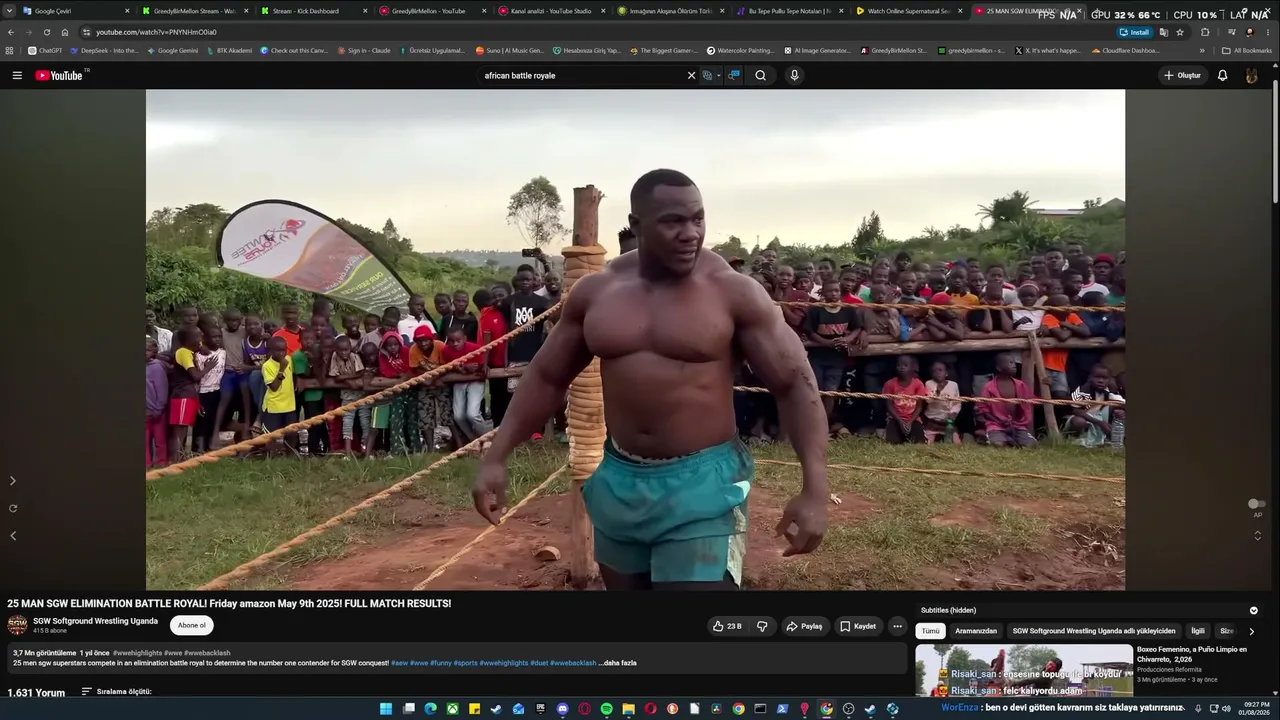The height and width of the screenshot is (720, 1280).
Task: Click the Oluştur create button
Action: coord(1182,75)
